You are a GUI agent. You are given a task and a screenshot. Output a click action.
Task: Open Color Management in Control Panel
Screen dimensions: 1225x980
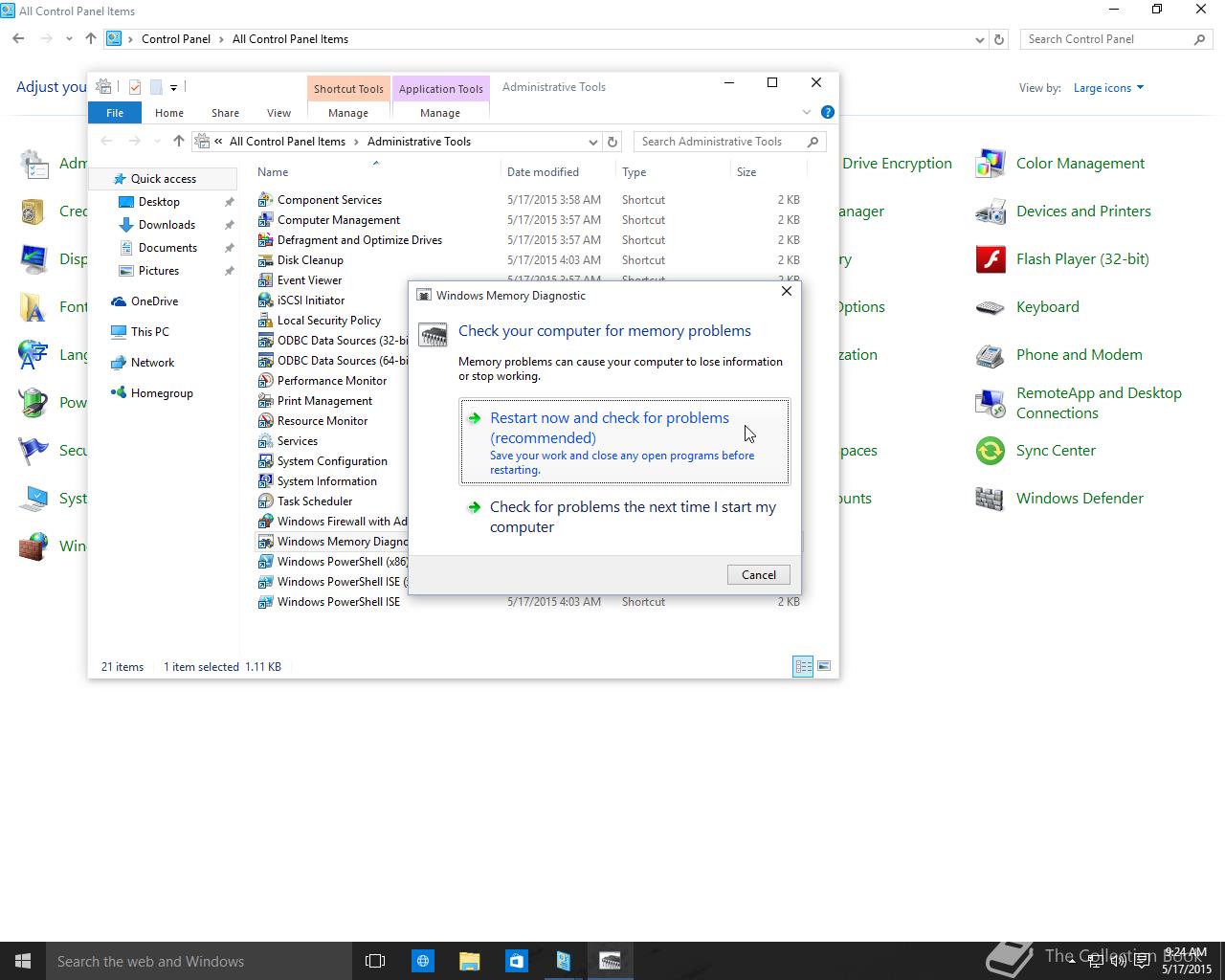[991, 164]
